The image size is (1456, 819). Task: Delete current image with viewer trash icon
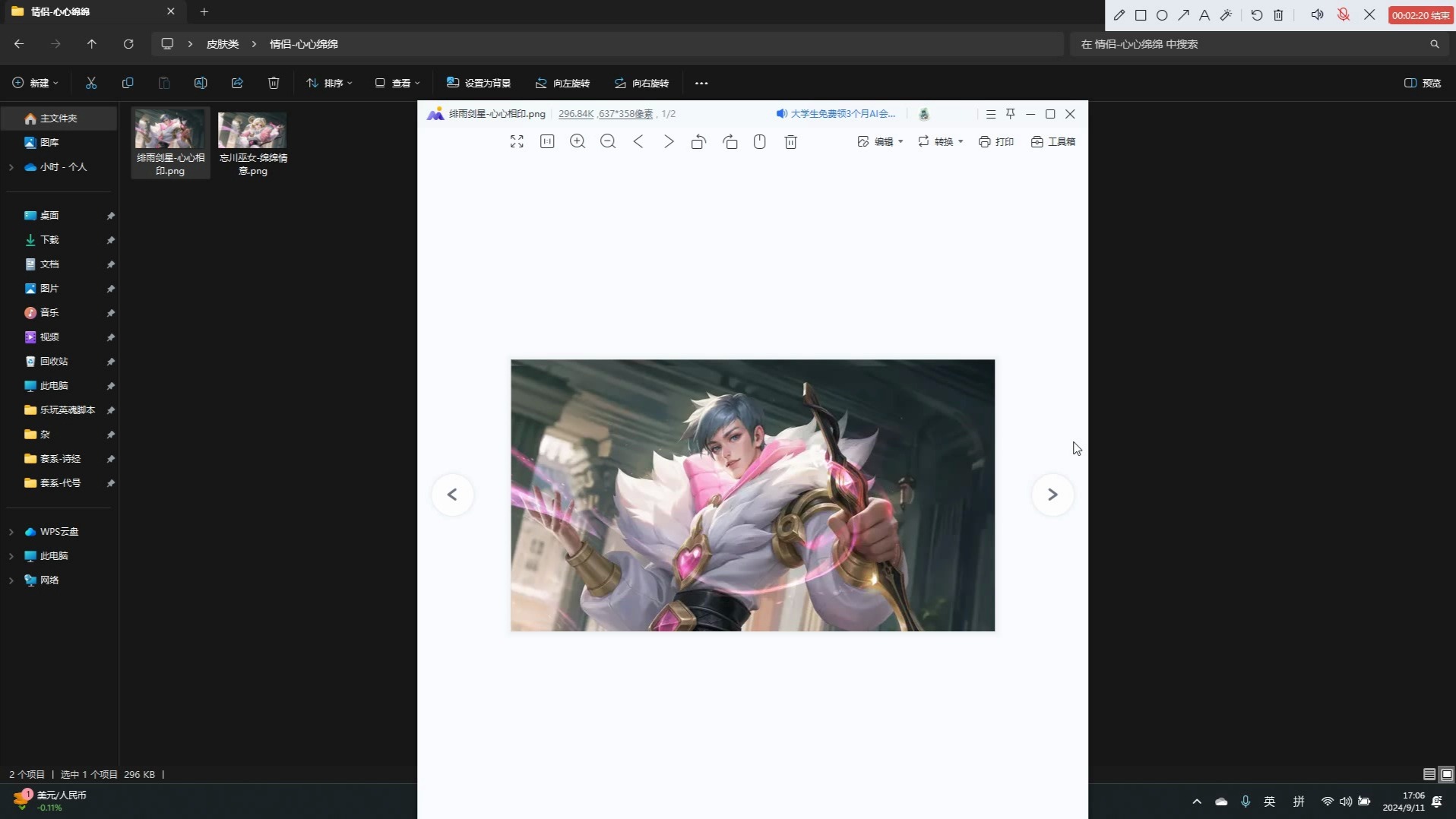point(791,141)
